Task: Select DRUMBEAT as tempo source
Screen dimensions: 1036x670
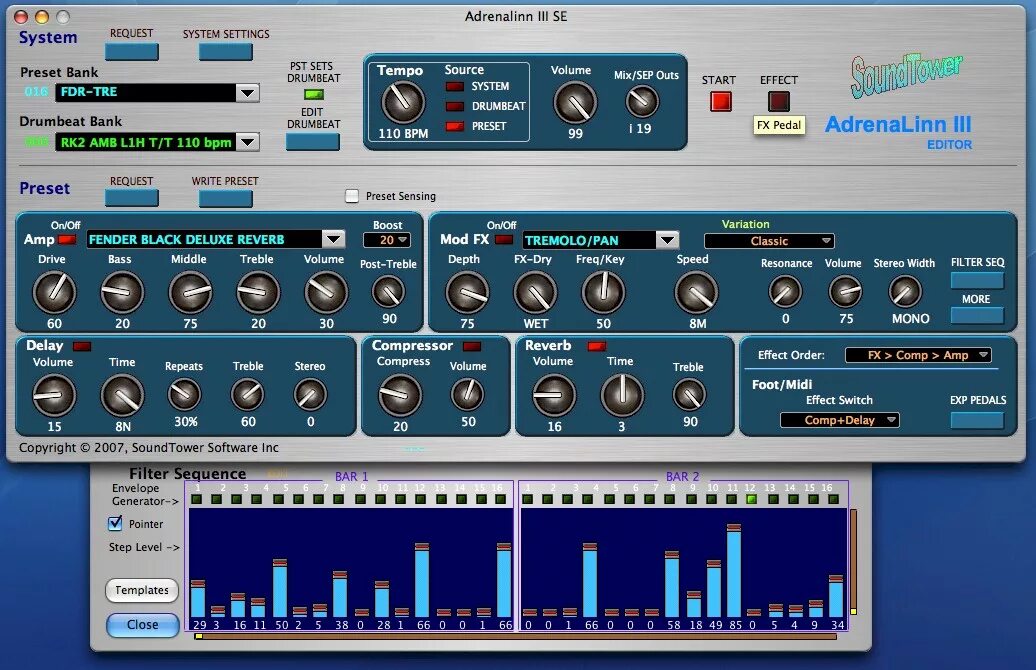Action: (x=455, y=106)
